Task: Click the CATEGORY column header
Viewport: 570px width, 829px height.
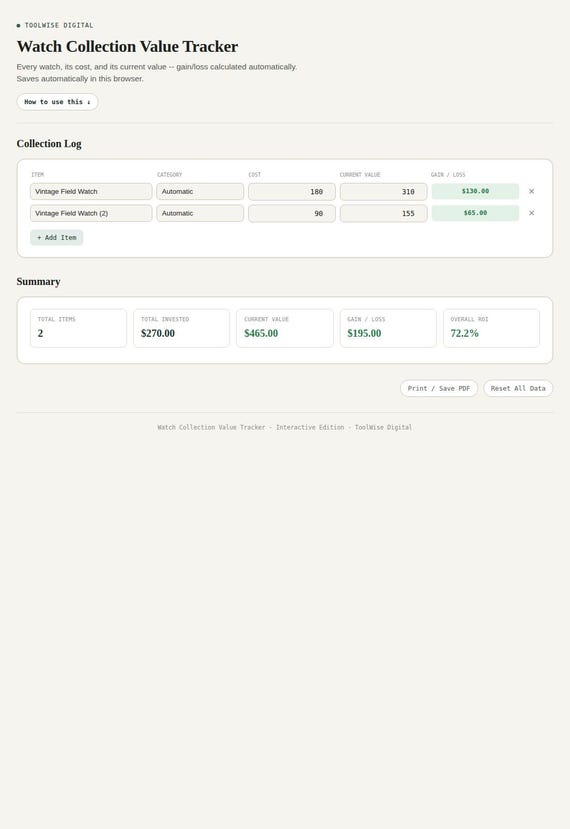Action: (169, 174)
